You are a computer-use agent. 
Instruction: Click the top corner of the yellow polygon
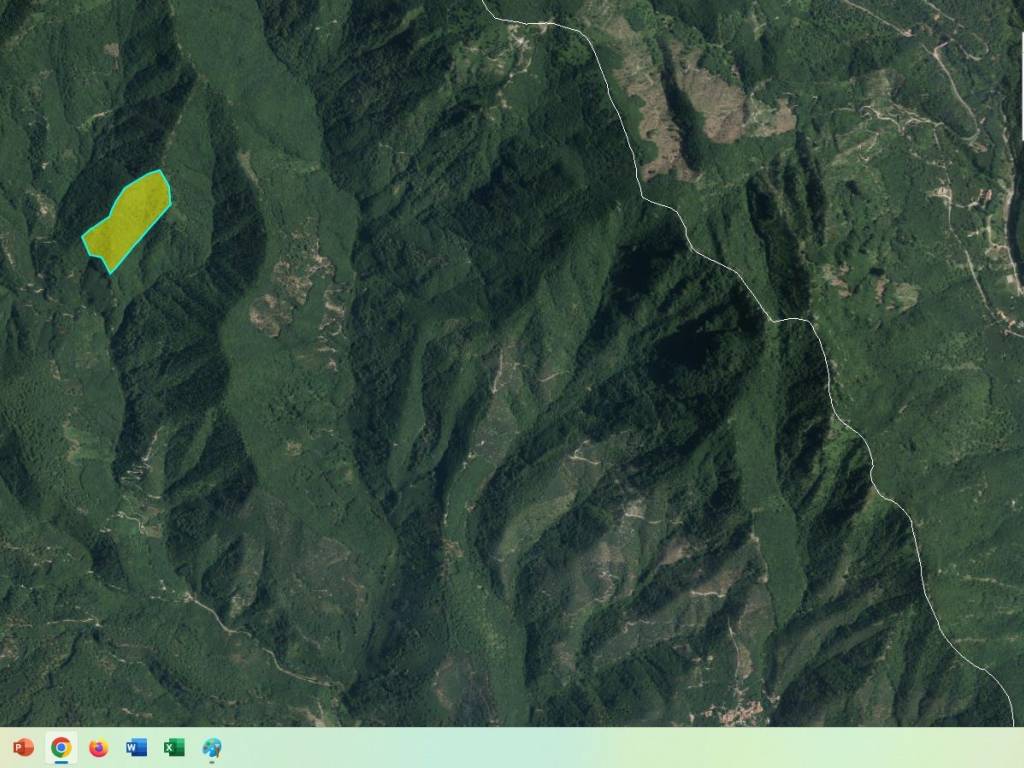click(160, 171)
